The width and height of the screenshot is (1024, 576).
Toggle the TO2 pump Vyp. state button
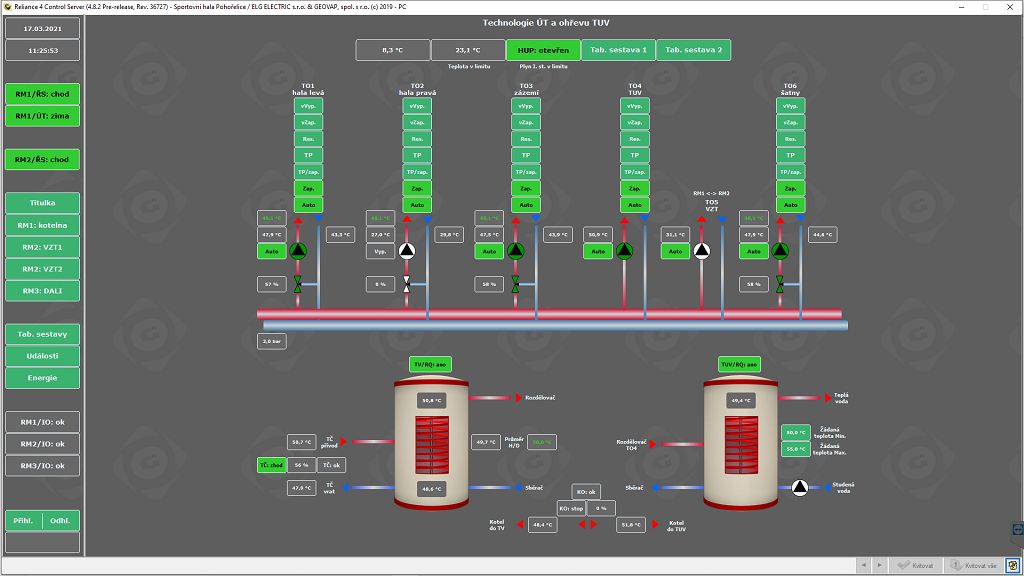click(380, 252)
